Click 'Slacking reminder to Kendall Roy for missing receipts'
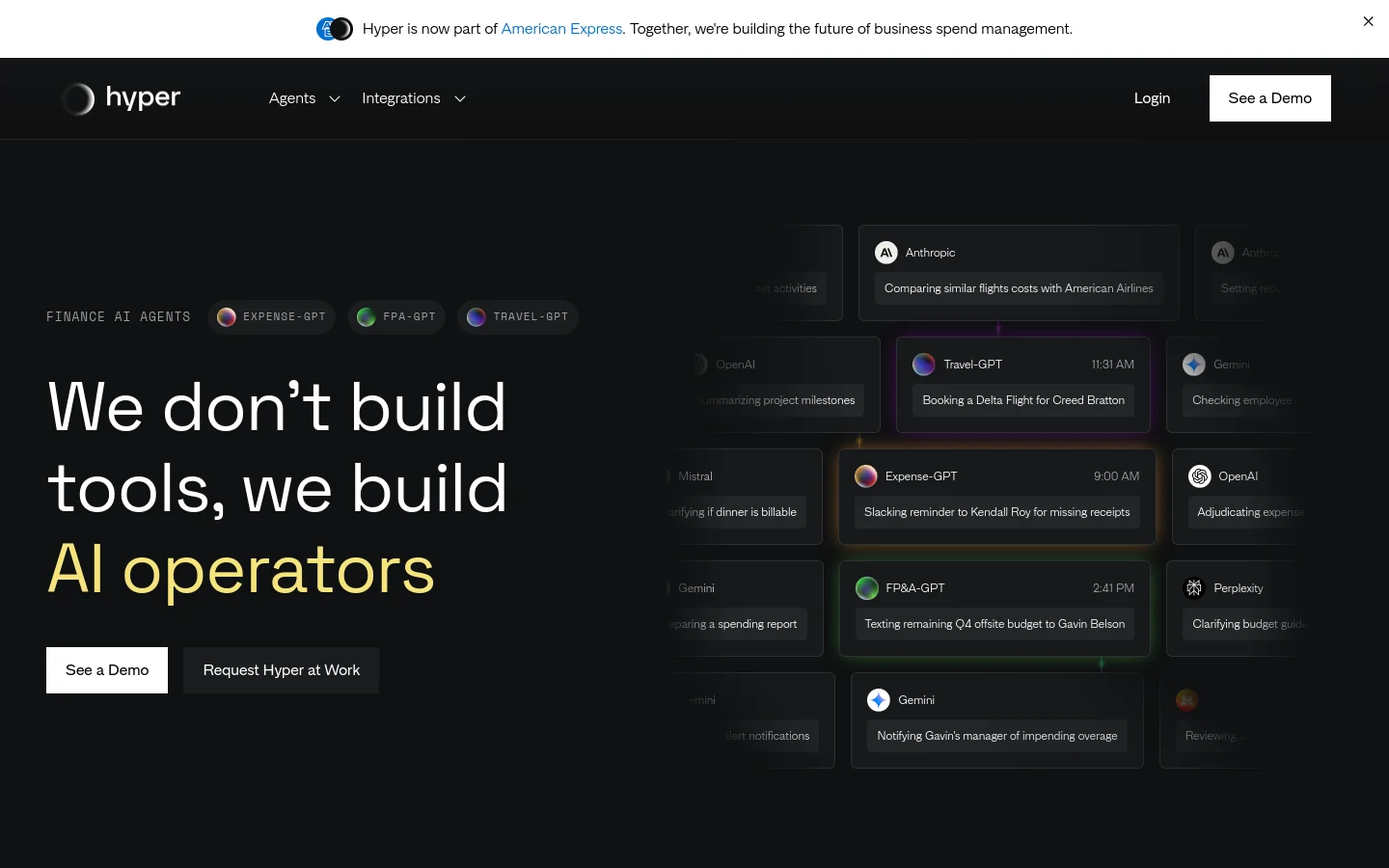 pos(997,512)
